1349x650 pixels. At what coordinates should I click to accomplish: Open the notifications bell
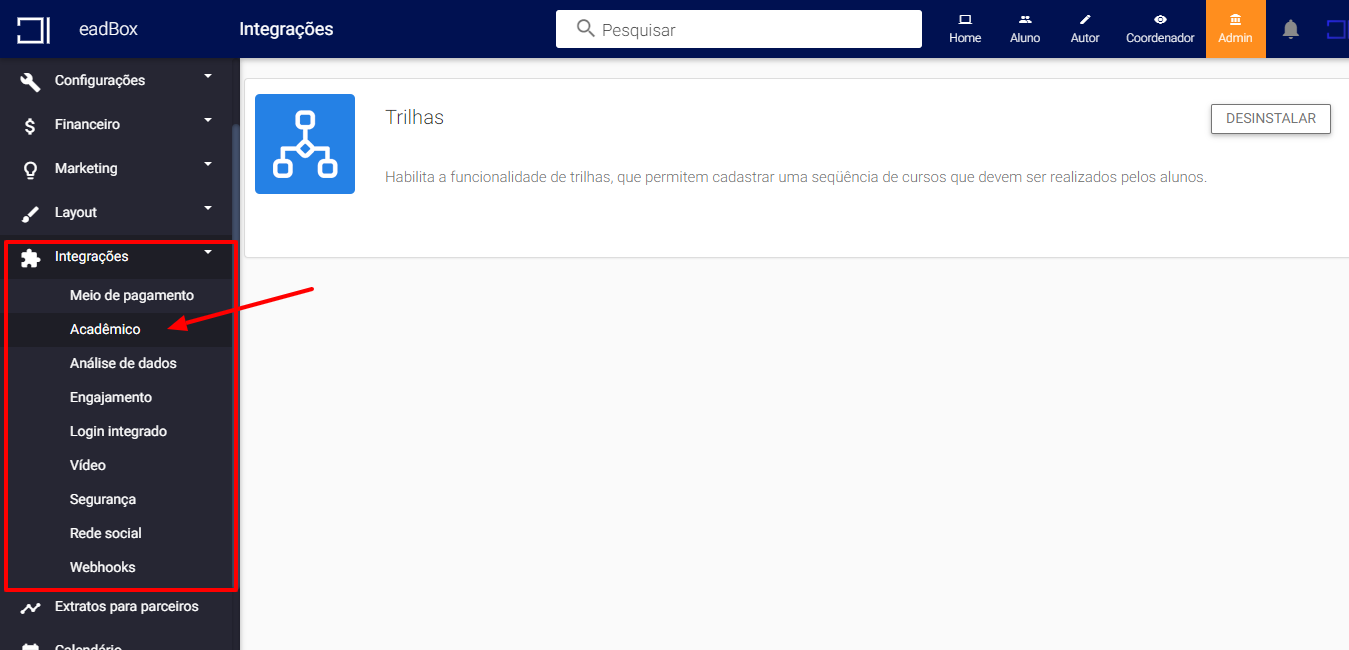(1291, 29)
